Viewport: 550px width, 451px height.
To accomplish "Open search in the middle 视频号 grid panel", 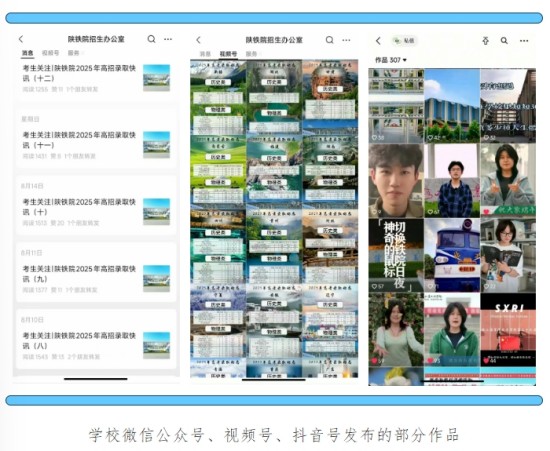I will [x=329, y=40].
